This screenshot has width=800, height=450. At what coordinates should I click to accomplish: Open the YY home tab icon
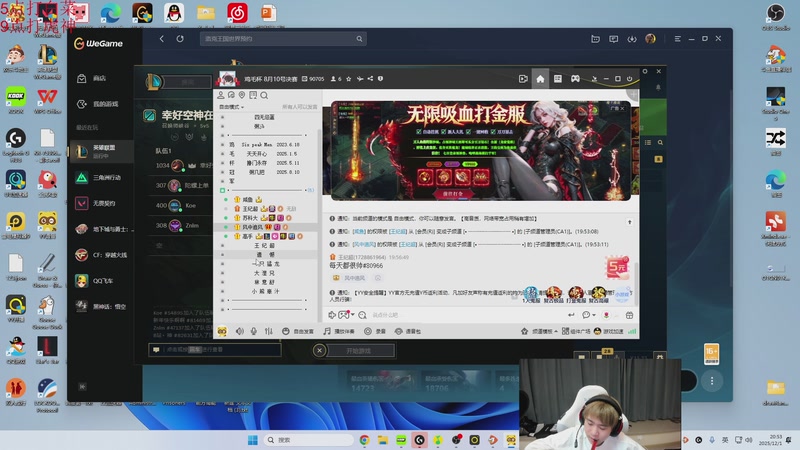(540, 79)
